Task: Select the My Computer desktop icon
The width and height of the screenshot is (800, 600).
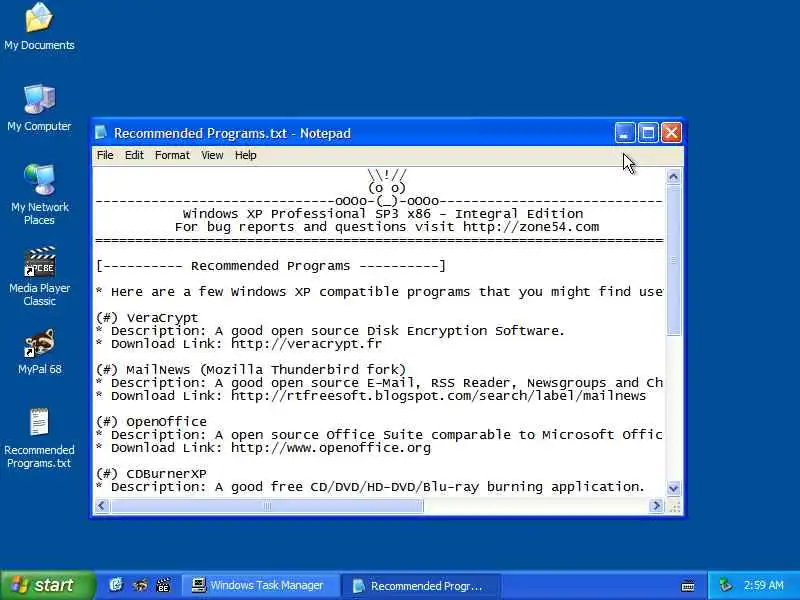Action: tap(39, 108)
